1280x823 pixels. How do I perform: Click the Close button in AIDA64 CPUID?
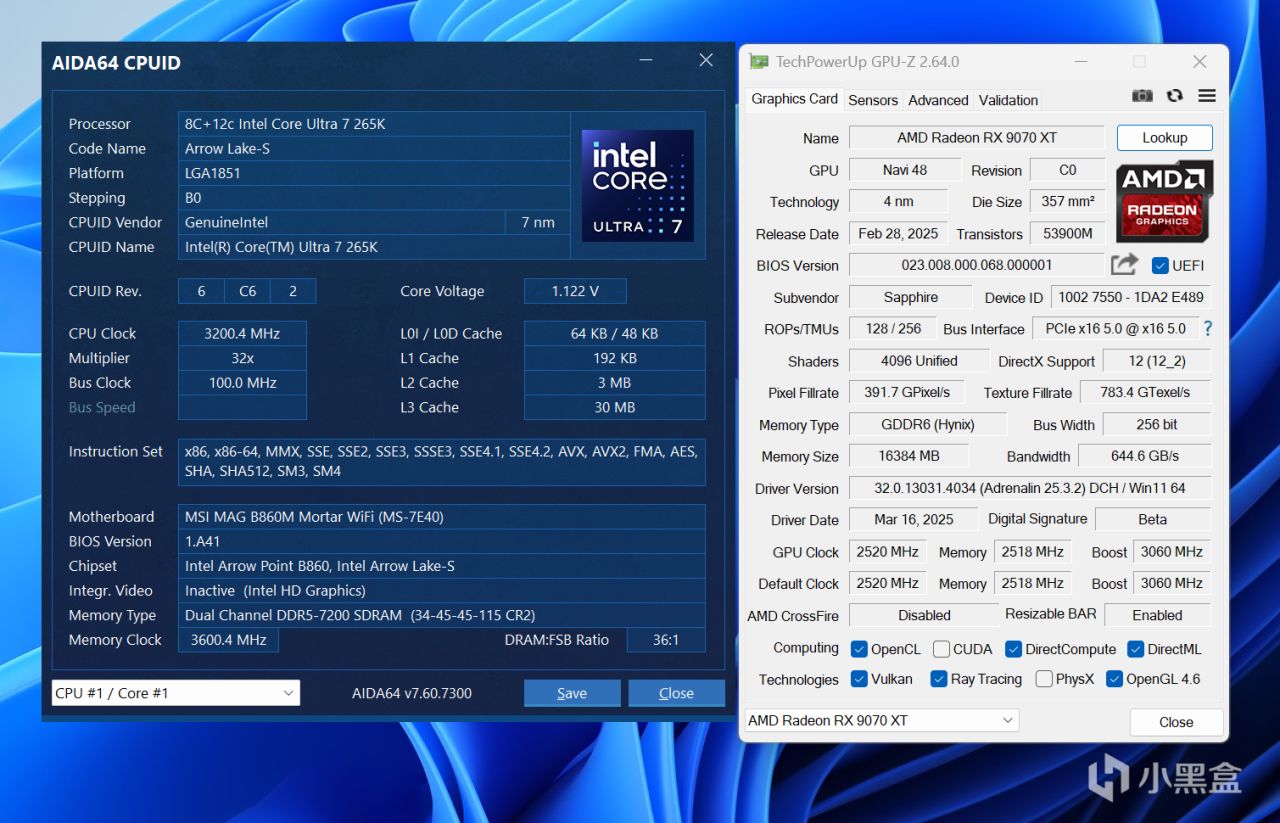click(676, 693)
